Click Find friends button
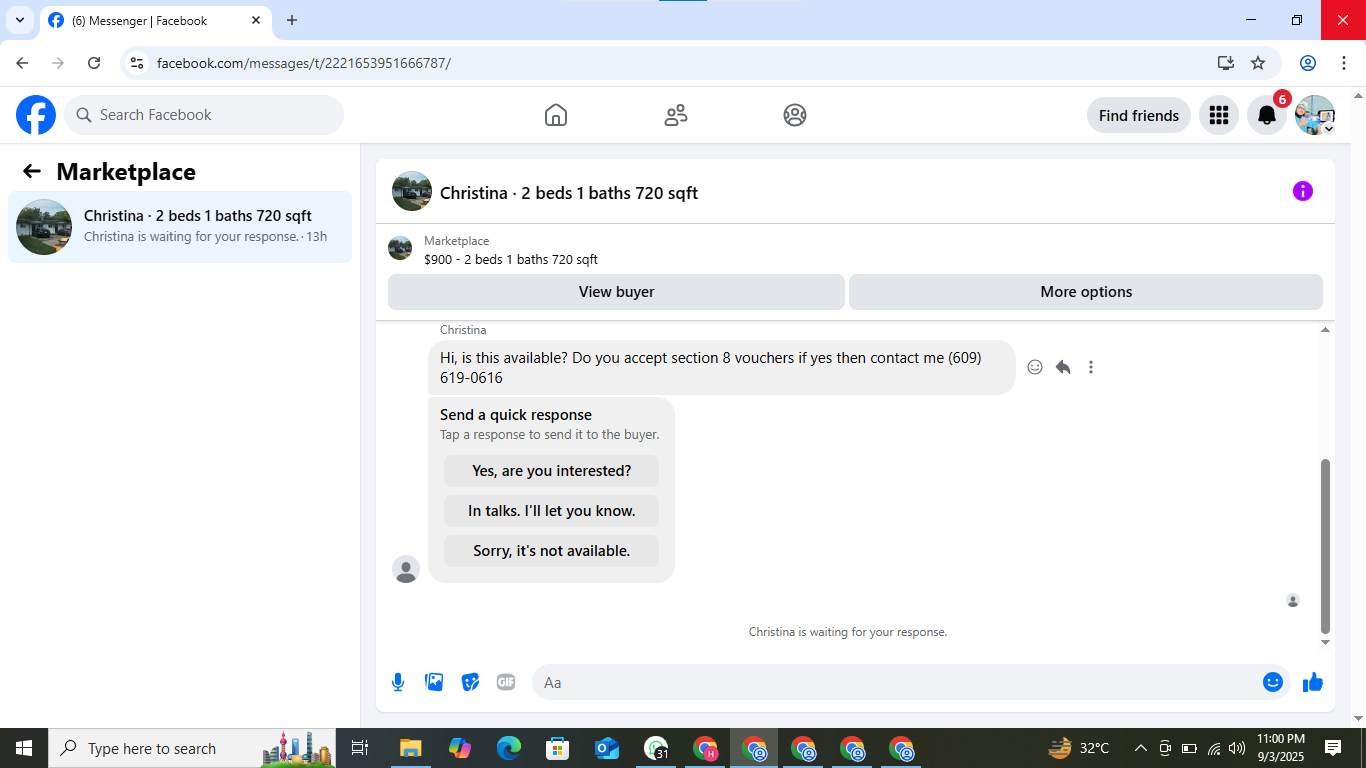 1139,115
